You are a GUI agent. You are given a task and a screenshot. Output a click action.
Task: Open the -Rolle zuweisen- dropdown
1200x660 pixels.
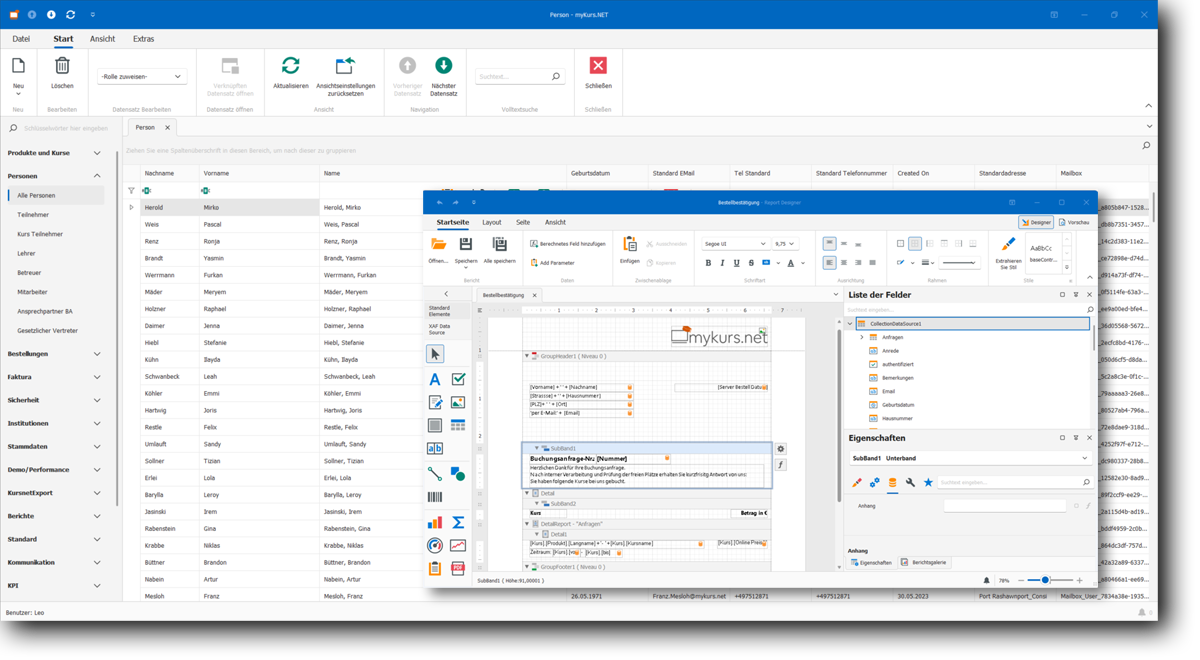(142, 76)
